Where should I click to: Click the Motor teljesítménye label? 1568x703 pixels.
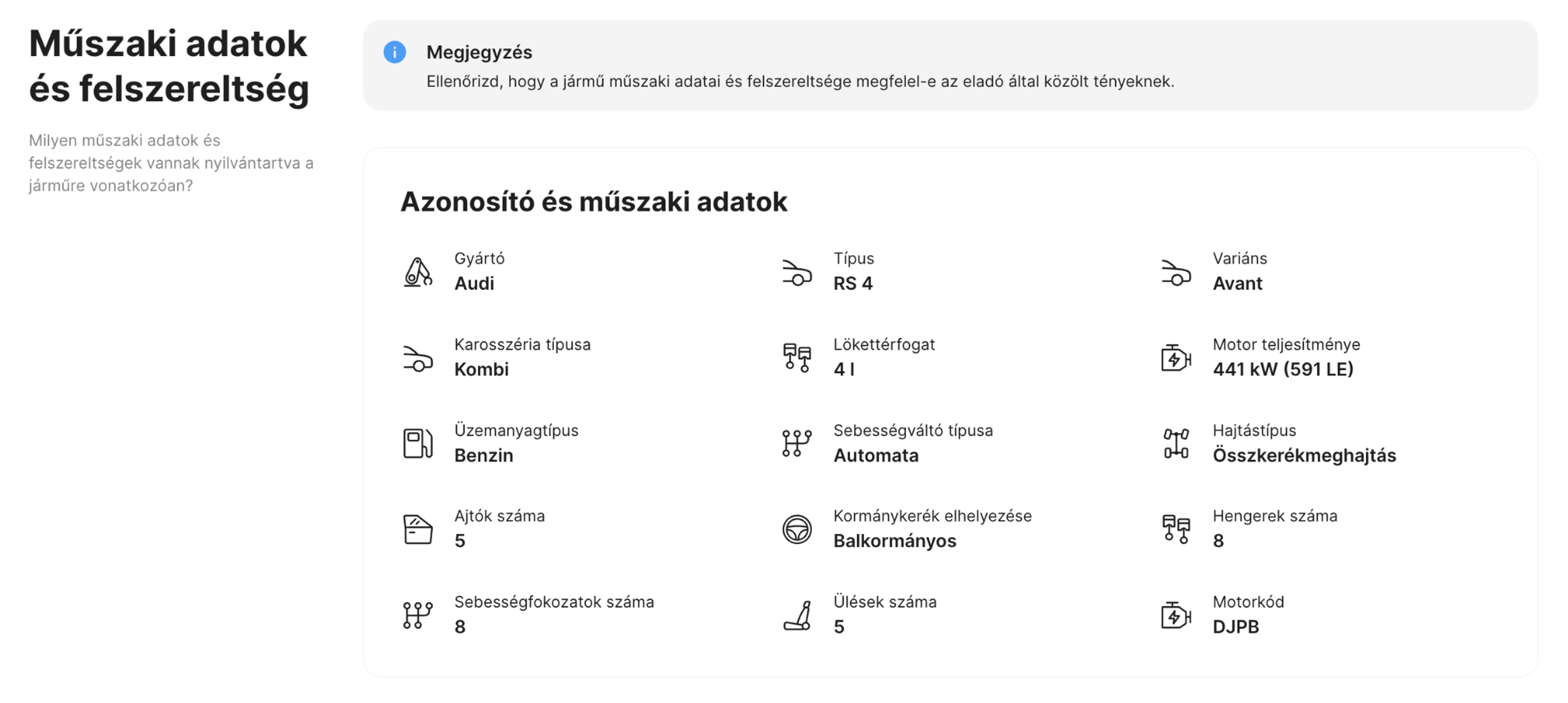(1286, 344)
